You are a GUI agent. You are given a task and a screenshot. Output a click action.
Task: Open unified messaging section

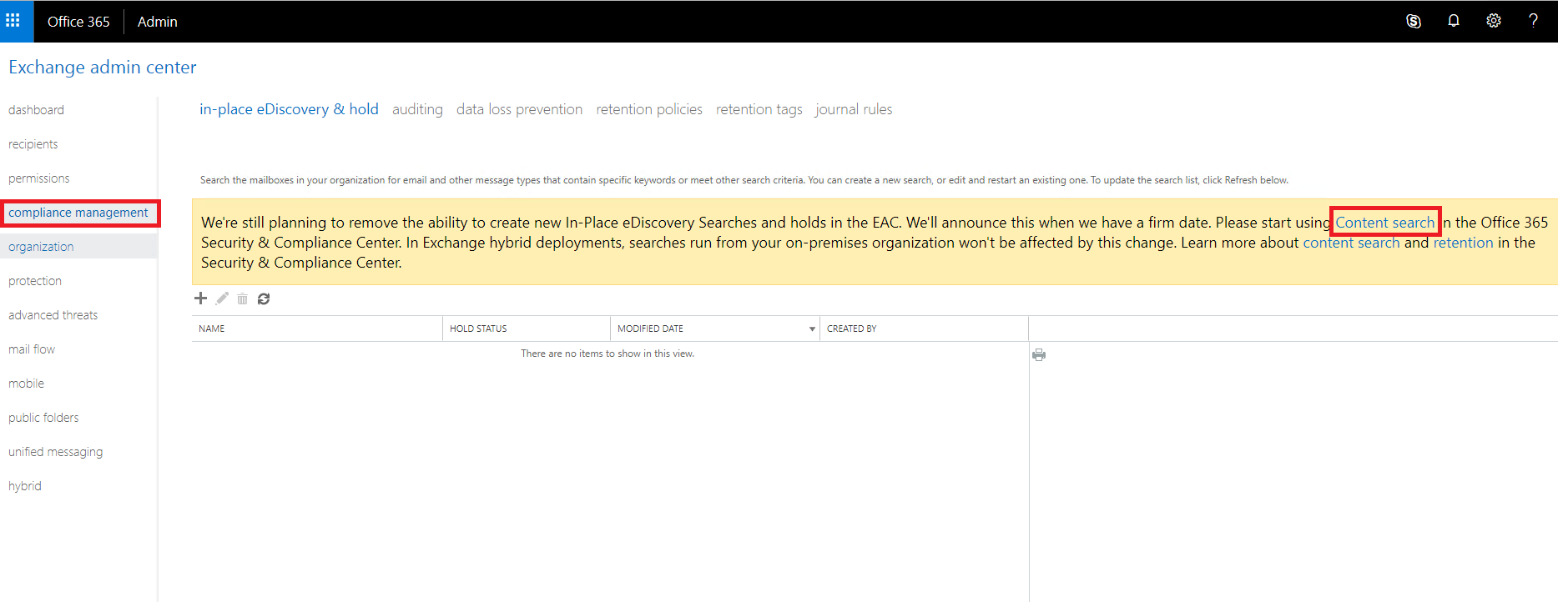(56, 452)
